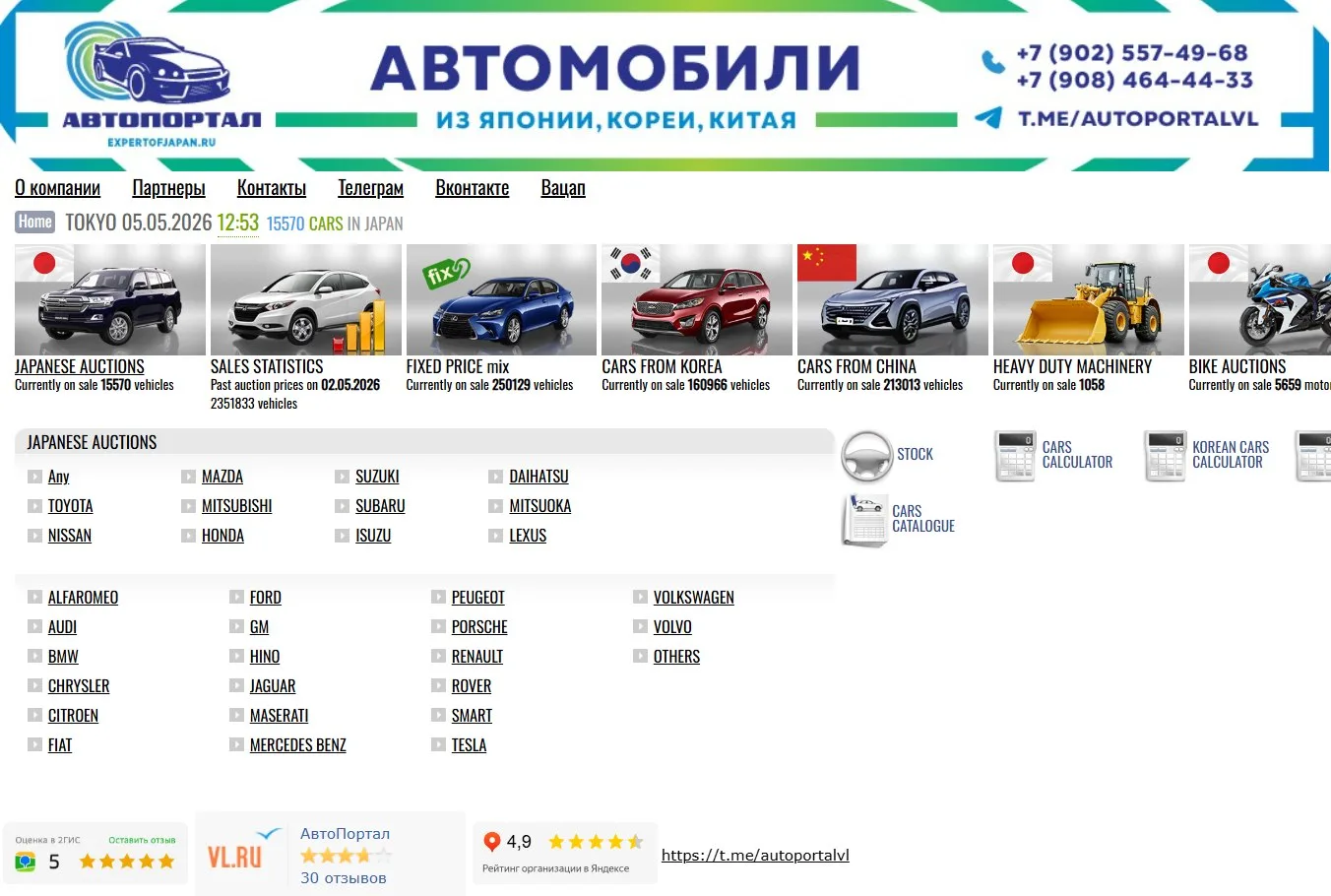The width and height of the screenshot is (1331, 896).
Task: Click the arrow bullet beside Volkswagen
Action: point(641,597)
